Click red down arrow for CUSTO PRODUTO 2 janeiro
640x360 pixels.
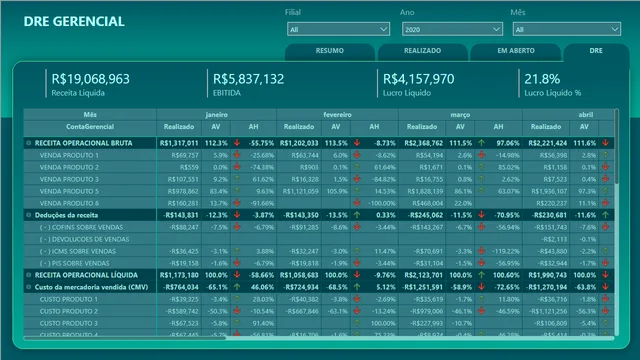point(237,311)
